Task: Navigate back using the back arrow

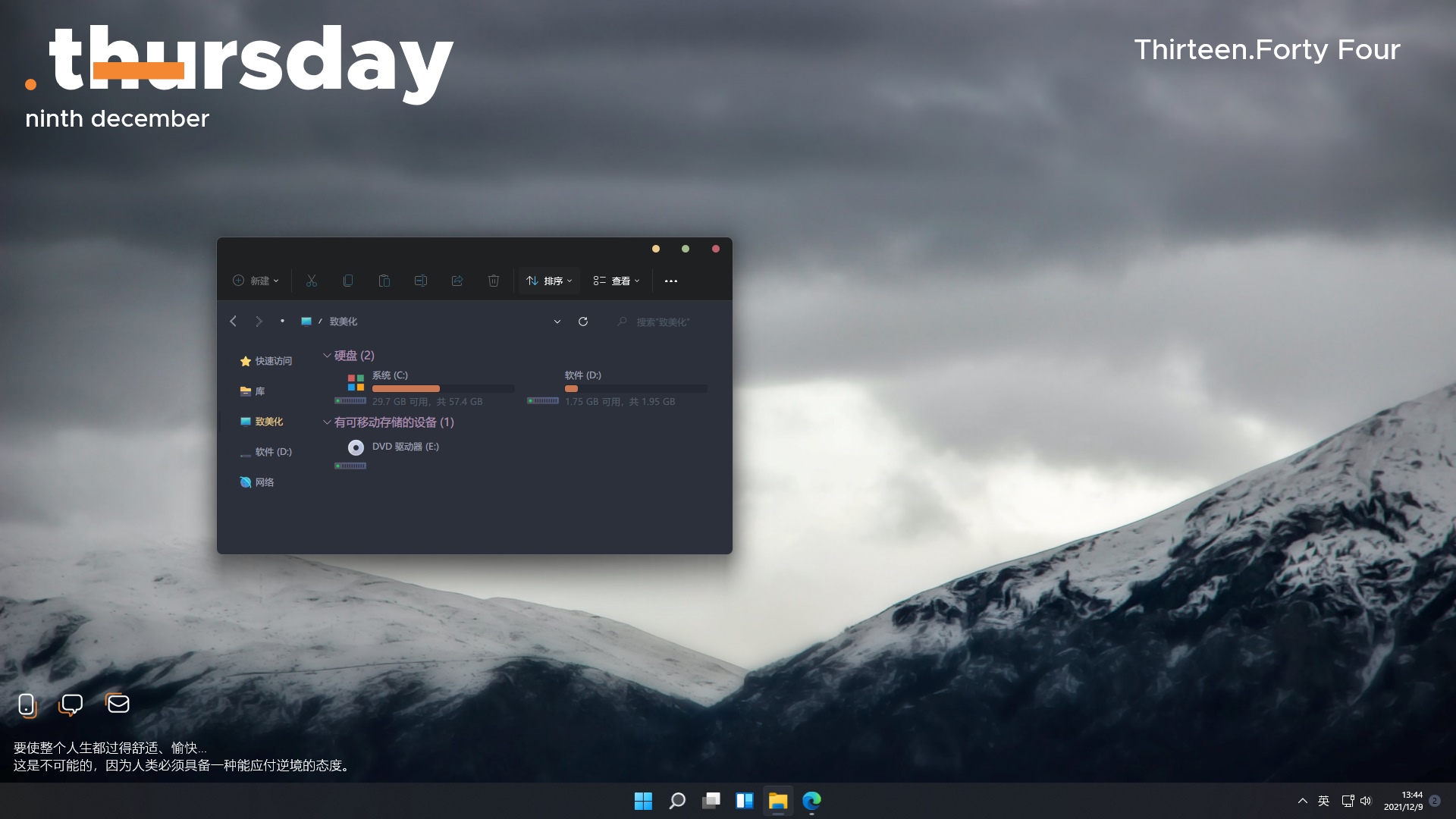Action: tap(233, 320)
